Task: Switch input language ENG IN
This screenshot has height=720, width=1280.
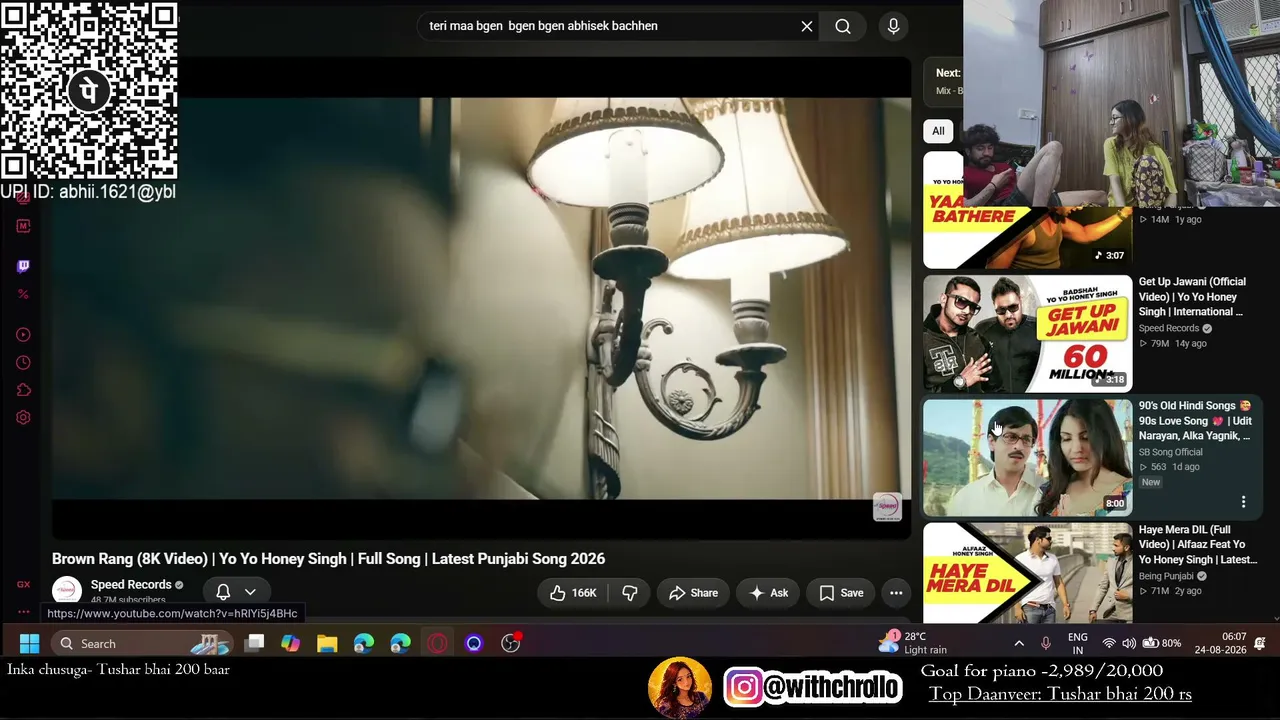Action: pos(1078,643)
